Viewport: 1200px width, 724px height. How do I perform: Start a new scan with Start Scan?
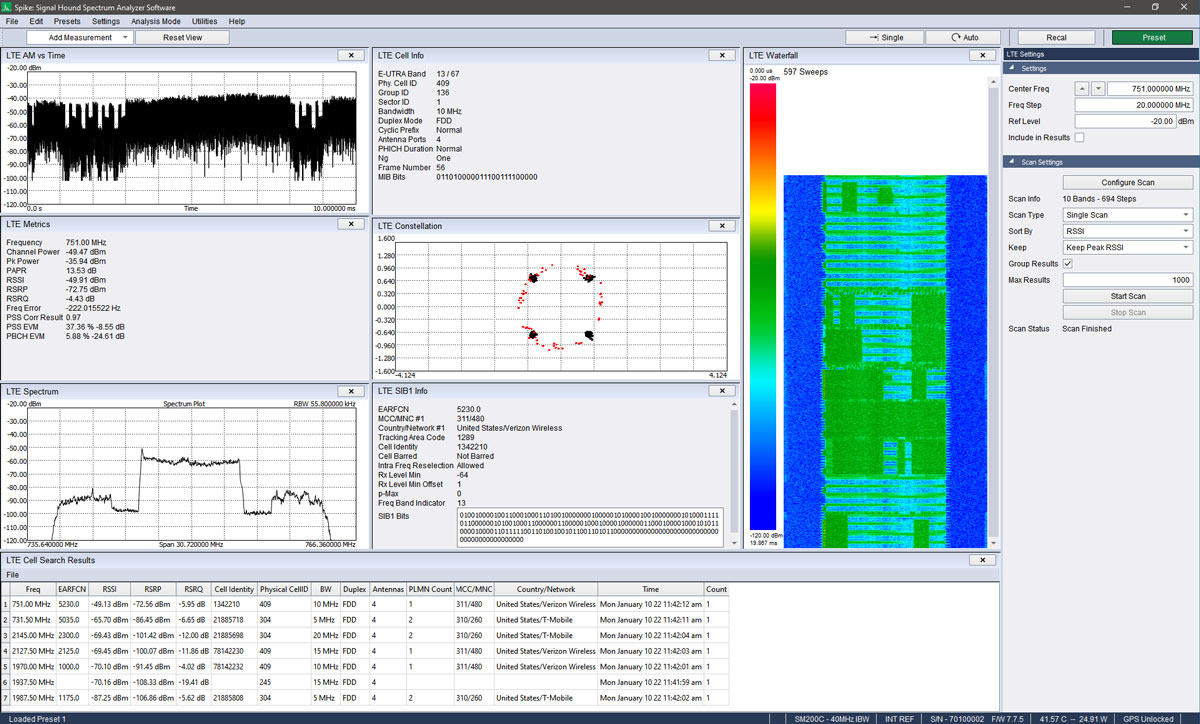tap(1127, 295)
